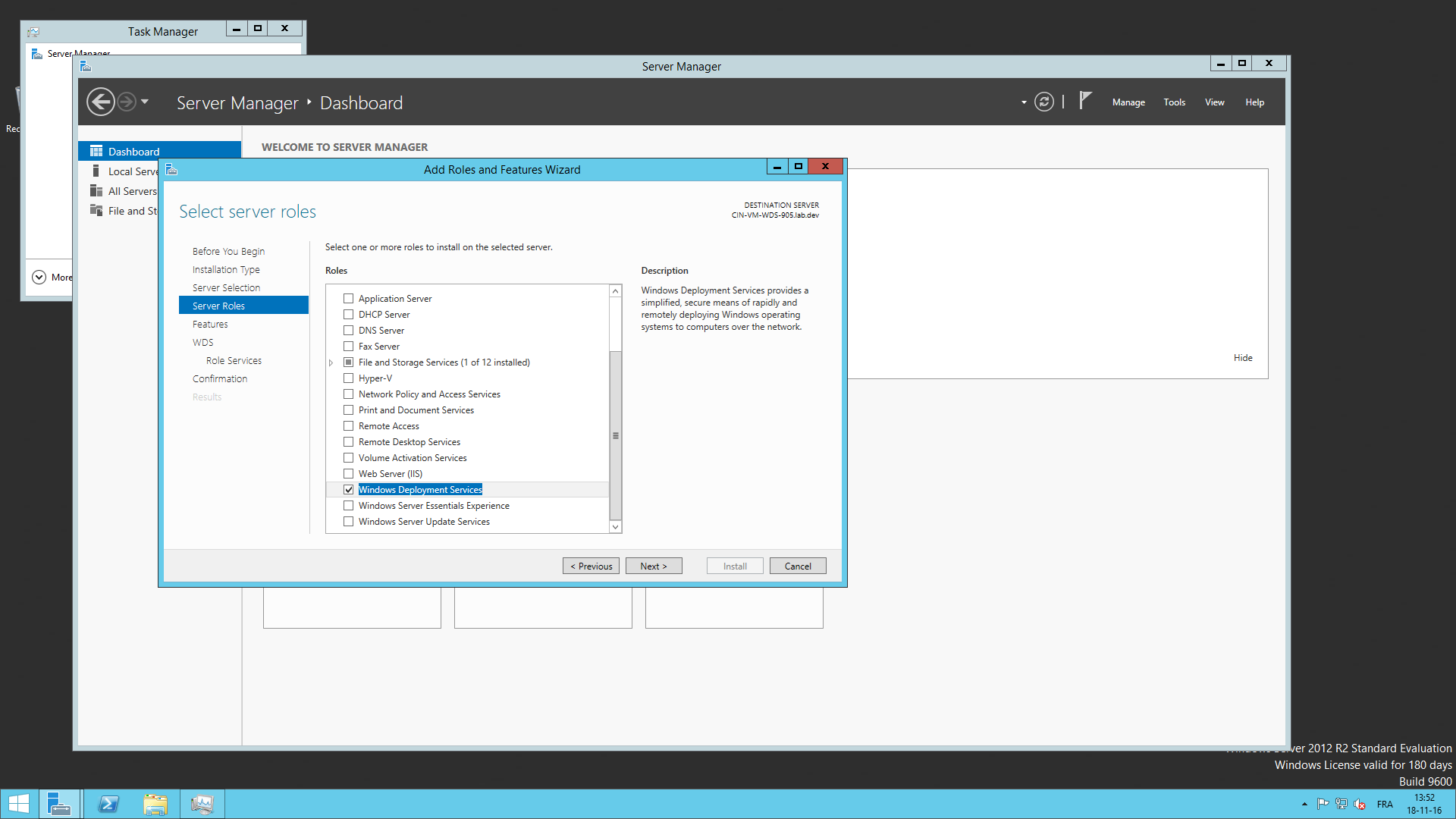
Task: Click the Previous button
Action: [591, 566]
